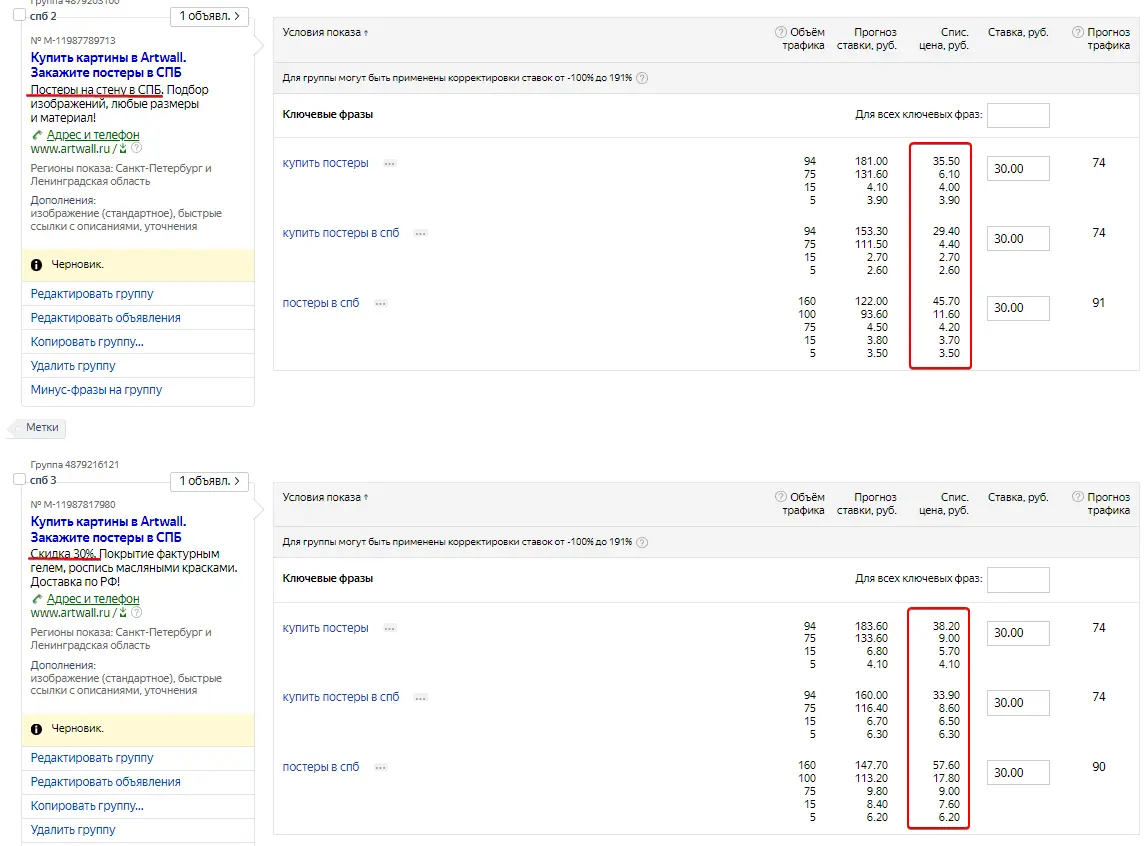Click «Для всех ключевых фраз» bid field in спб 2
This screenshot has height=846, width=1147.
(1018, 115)
